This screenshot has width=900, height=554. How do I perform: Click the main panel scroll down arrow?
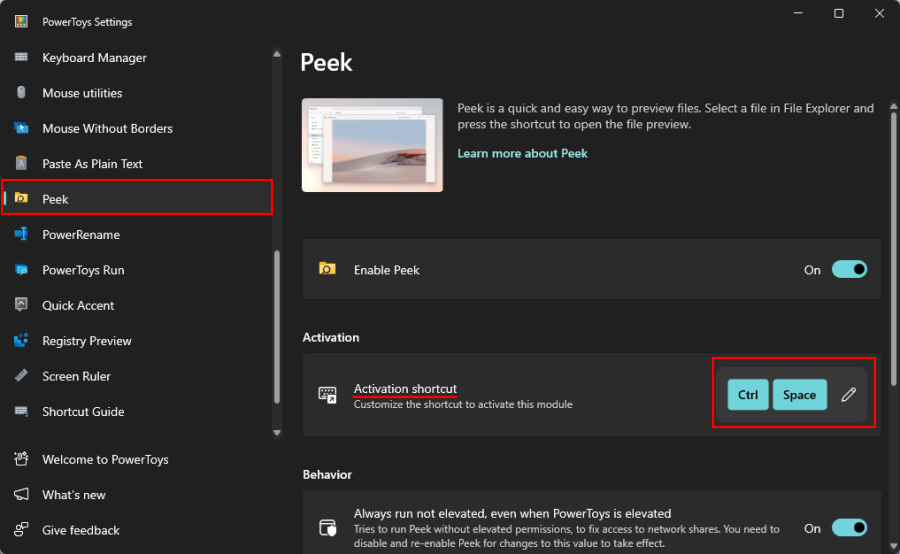[894, 546]
